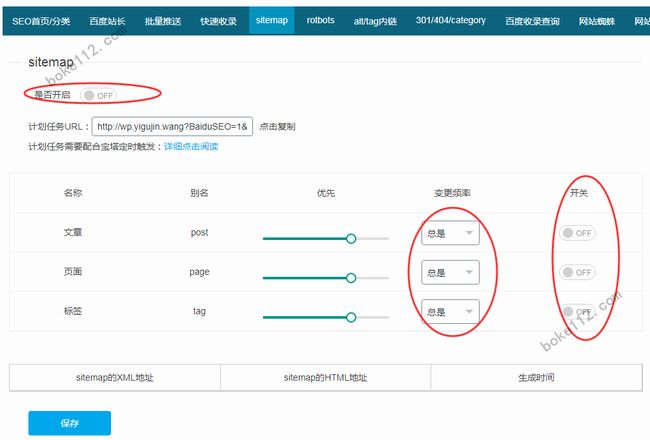Toggle the 是否开启 sitemap switch
Image resolution: width=650 pixels, height=440 pixels.
pos(99,95)
